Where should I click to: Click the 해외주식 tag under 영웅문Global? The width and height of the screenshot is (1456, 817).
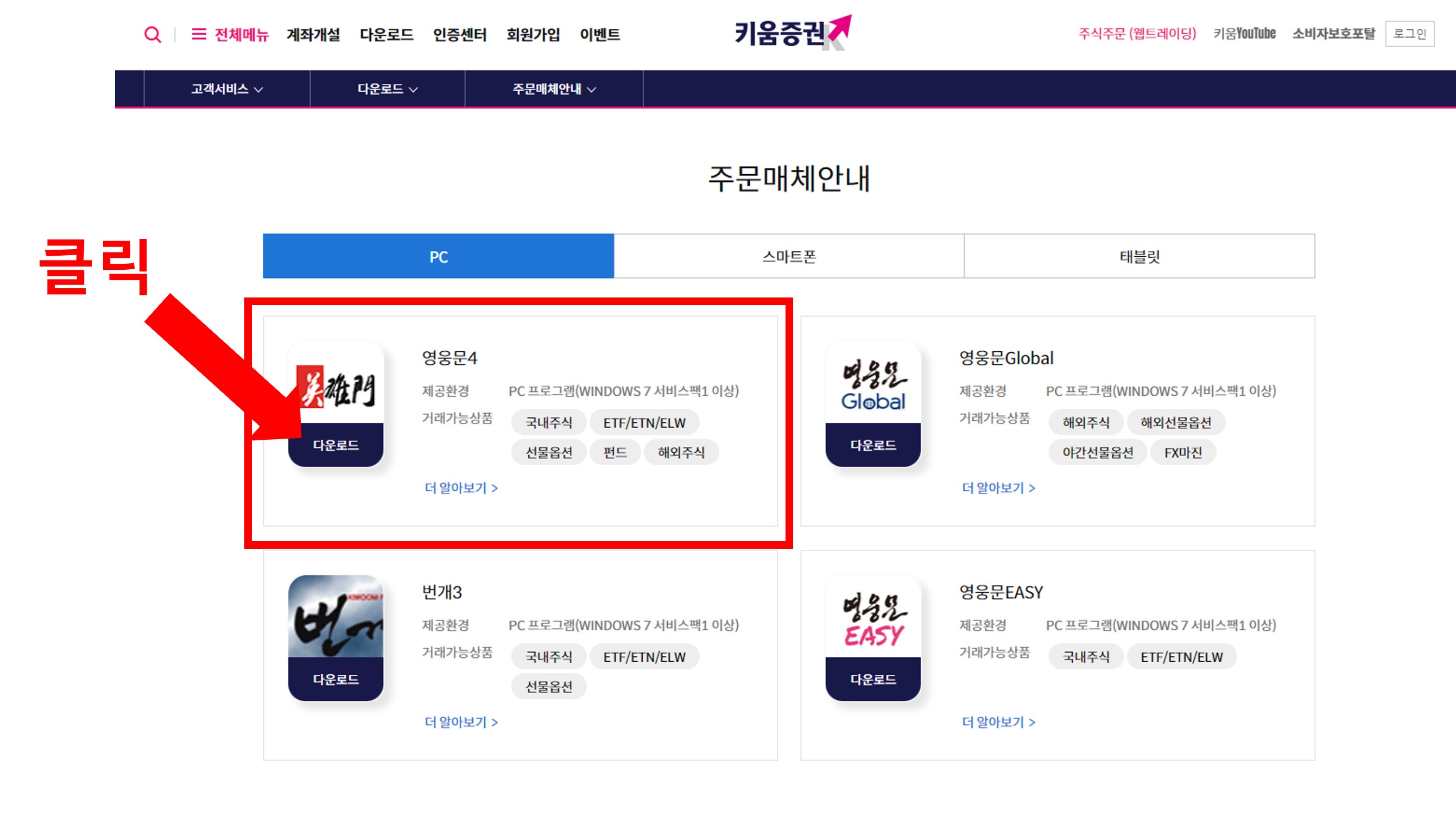point(1086,423)
